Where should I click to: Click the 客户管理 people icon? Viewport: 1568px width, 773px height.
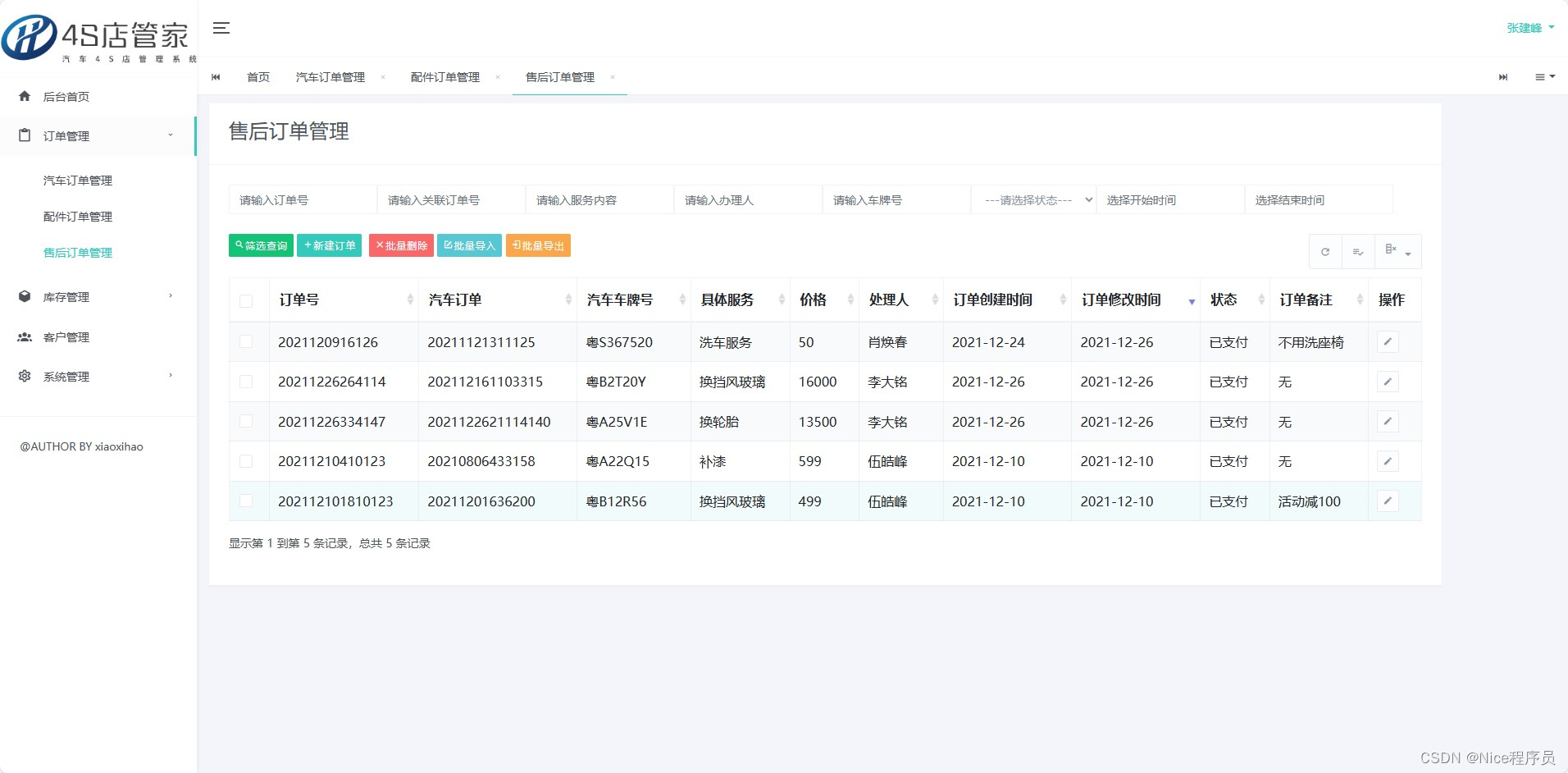[25, 336]
